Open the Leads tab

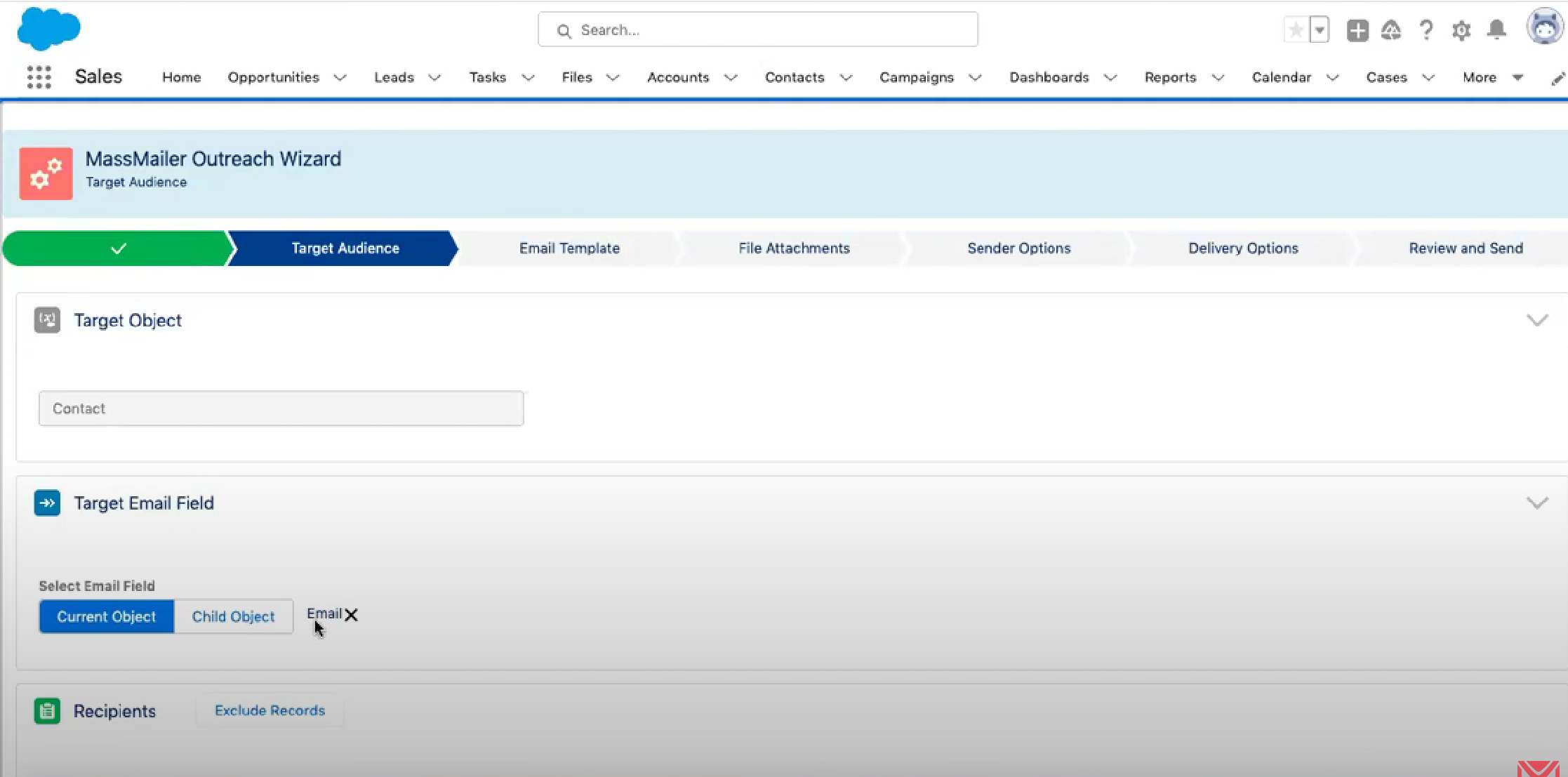394,77
